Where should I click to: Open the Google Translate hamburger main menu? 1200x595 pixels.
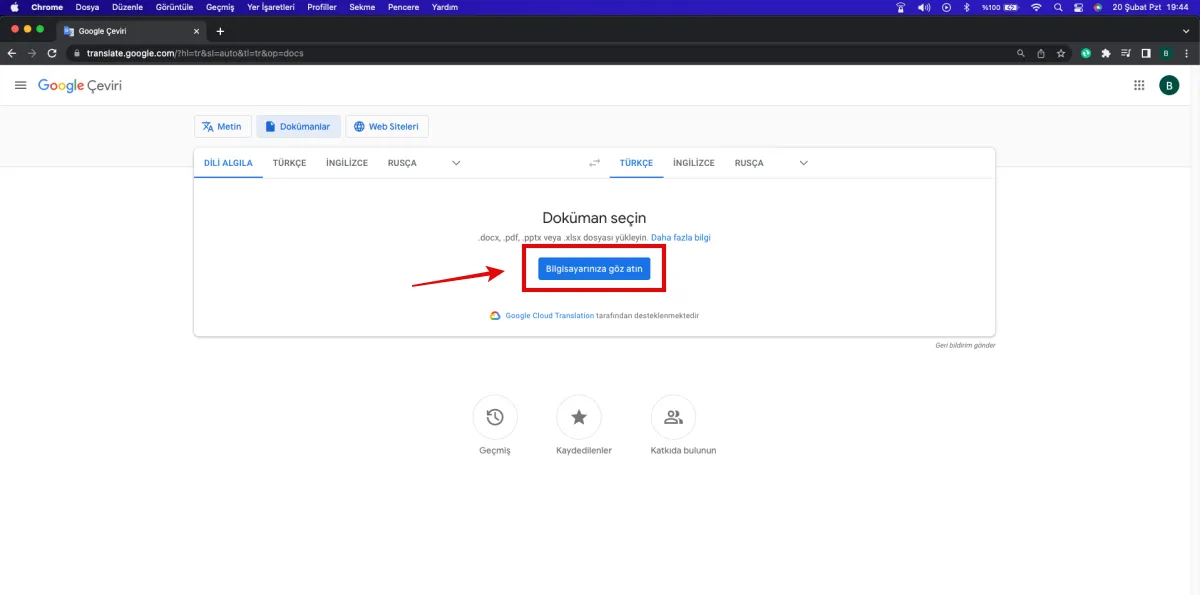(20, 86)
